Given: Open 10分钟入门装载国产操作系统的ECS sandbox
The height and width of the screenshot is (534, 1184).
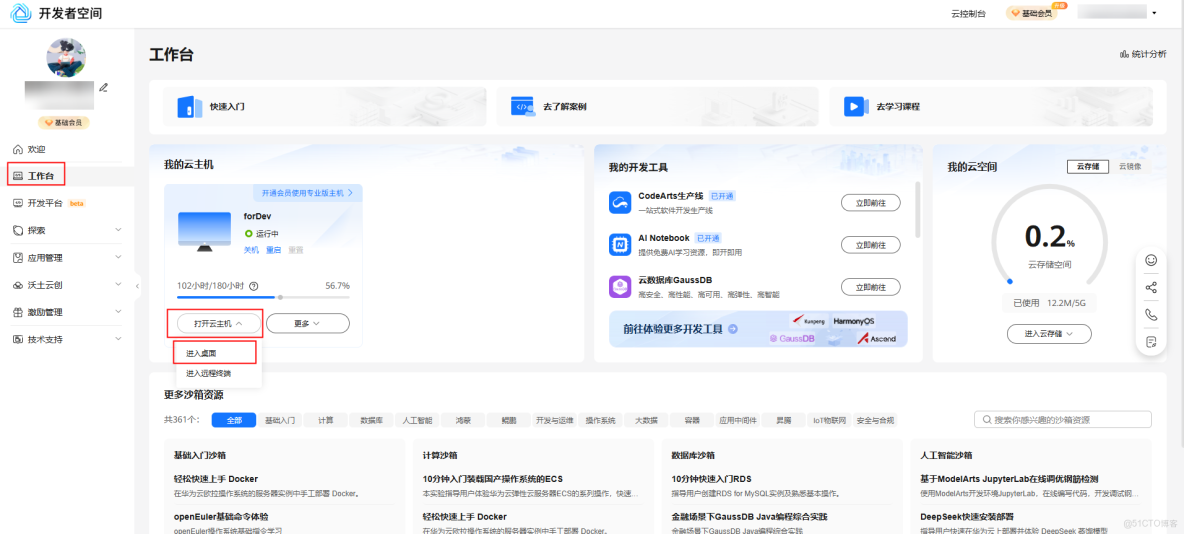Looking at the screenshot, I should coord(492,479).
